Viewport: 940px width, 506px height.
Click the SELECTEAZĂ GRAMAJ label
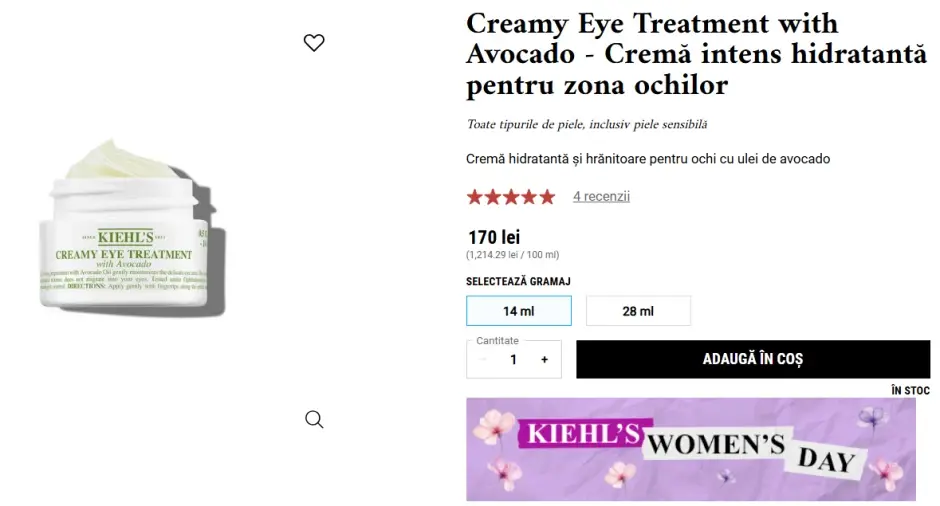pos(518,282)
